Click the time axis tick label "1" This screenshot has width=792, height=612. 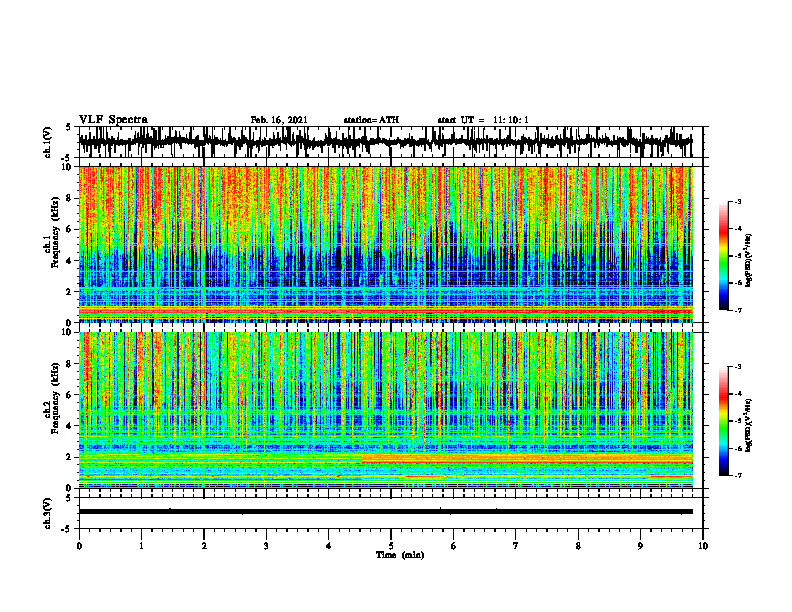point(141,546)
